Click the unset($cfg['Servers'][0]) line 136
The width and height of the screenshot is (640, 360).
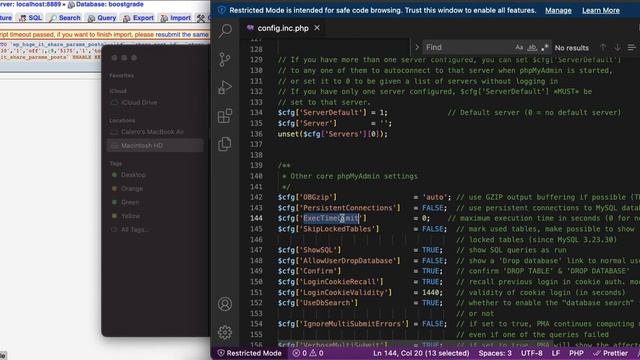pyautogui.click(x=333, y=134)
